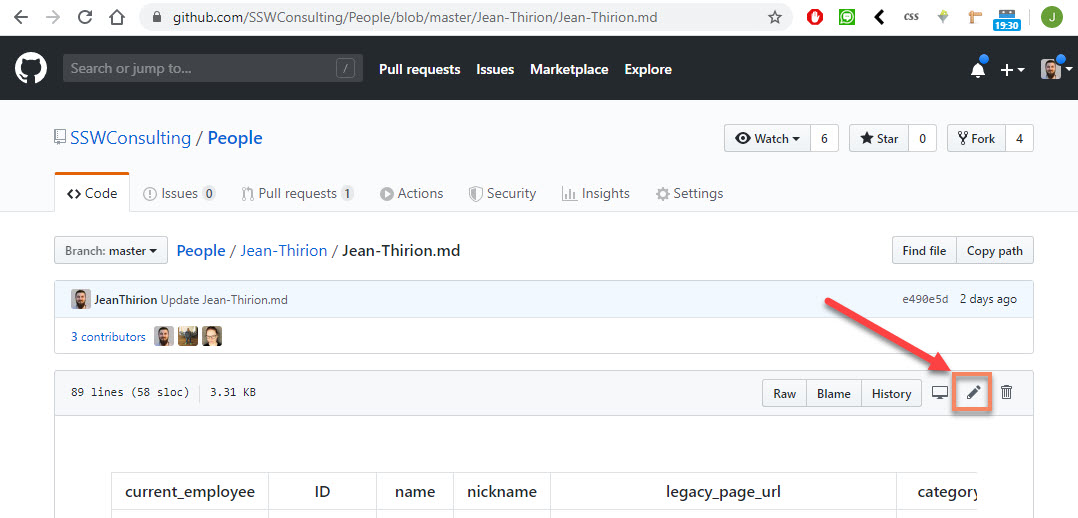Switch to the Security tab
This screenshot has height=518, width=1078.
pos(502,193)
